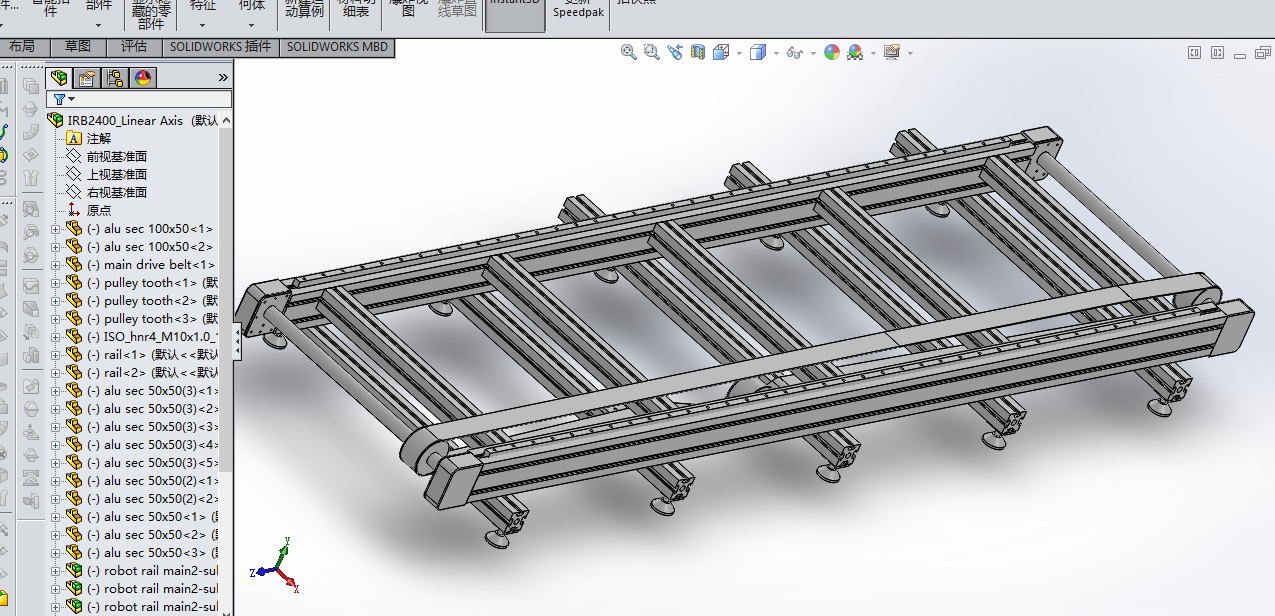Open Hide/Show Items dropdown arrow
Viewport: 1275px width, 616px height.
click(x=813, y=53)
